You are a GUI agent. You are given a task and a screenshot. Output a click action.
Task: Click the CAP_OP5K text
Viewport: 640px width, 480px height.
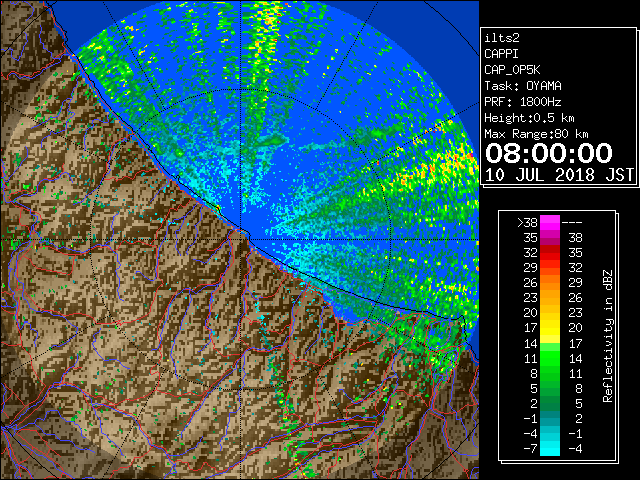[512, 70]
